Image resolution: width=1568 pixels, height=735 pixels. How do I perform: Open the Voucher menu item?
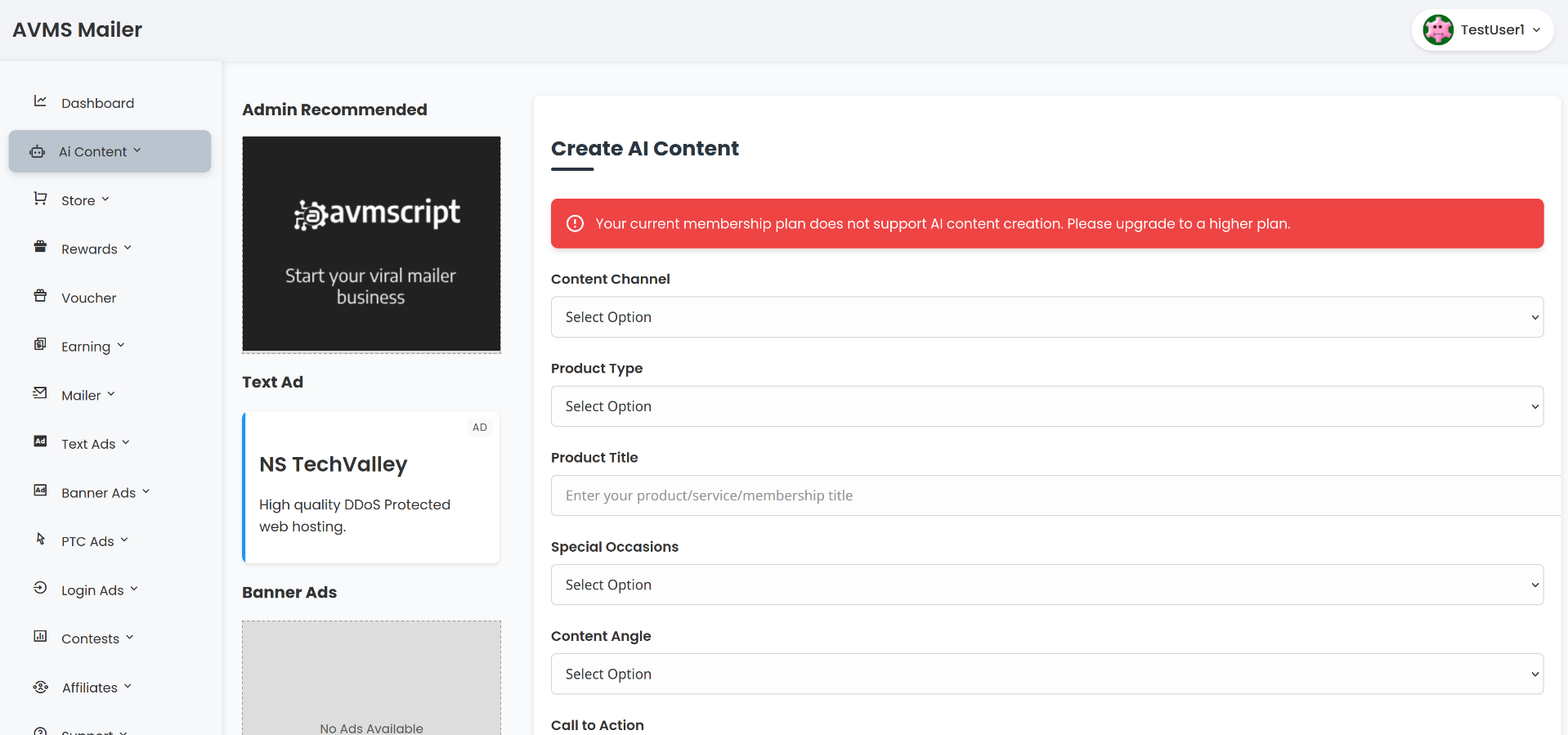[x=88, y=298]
